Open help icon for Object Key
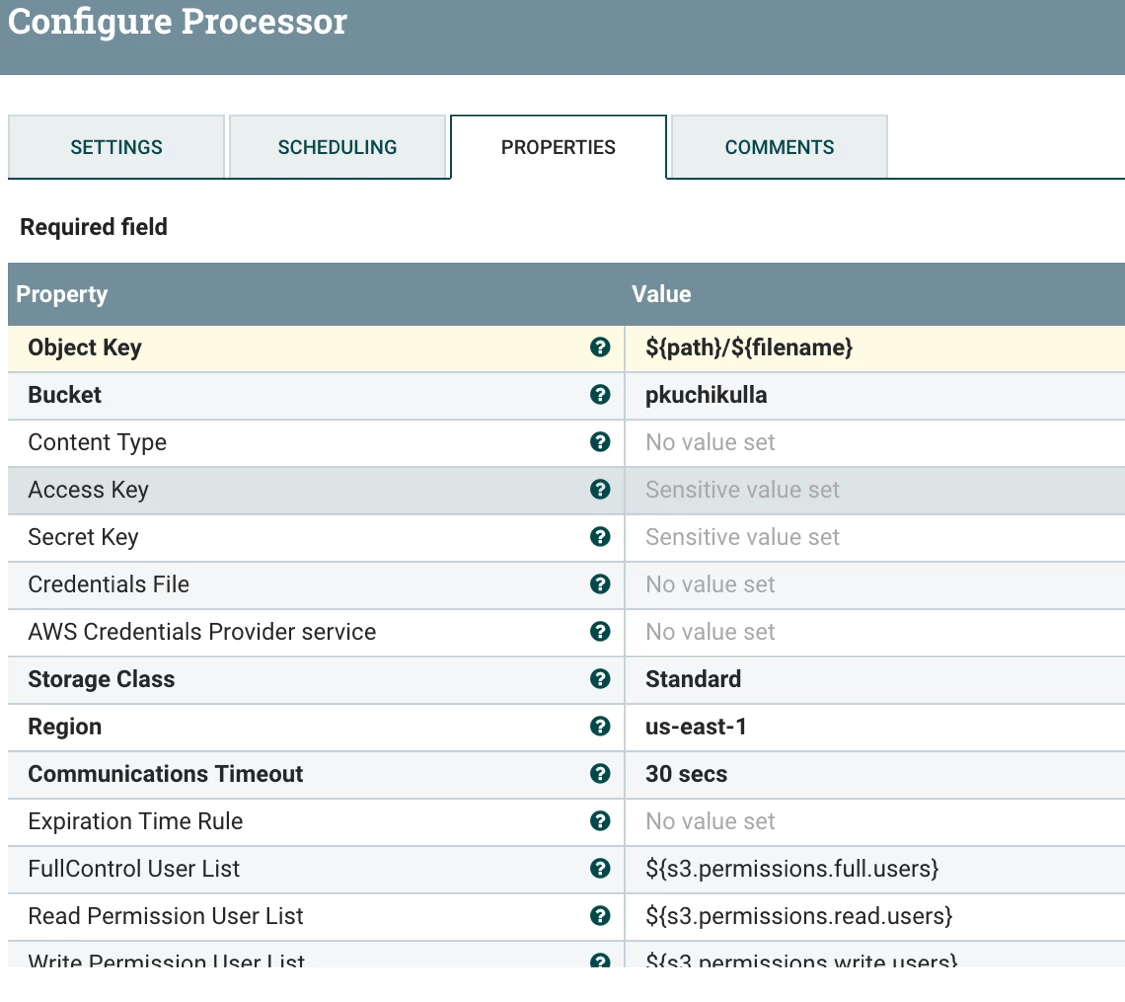 click(600, 348)
